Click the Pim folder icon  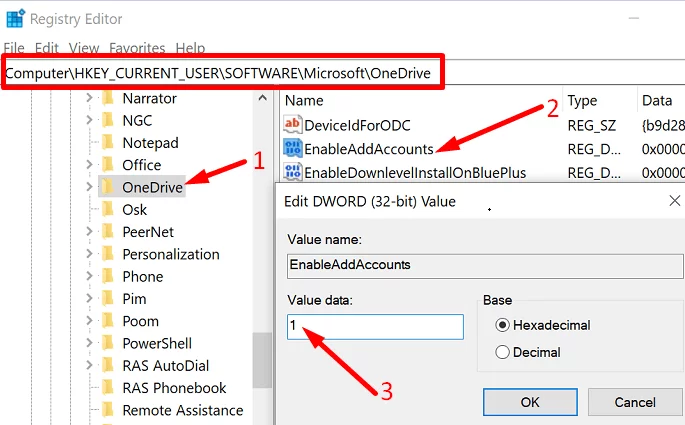[108, 298]
